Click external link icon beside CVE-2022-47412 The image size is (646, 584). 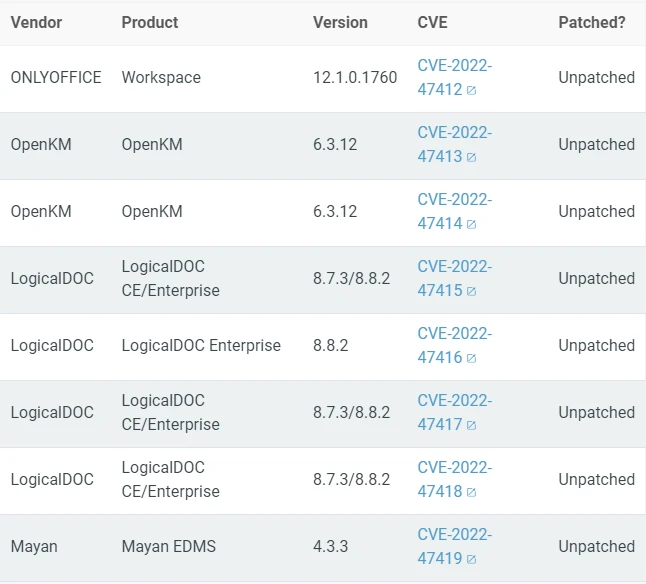[x=471, y=90]
